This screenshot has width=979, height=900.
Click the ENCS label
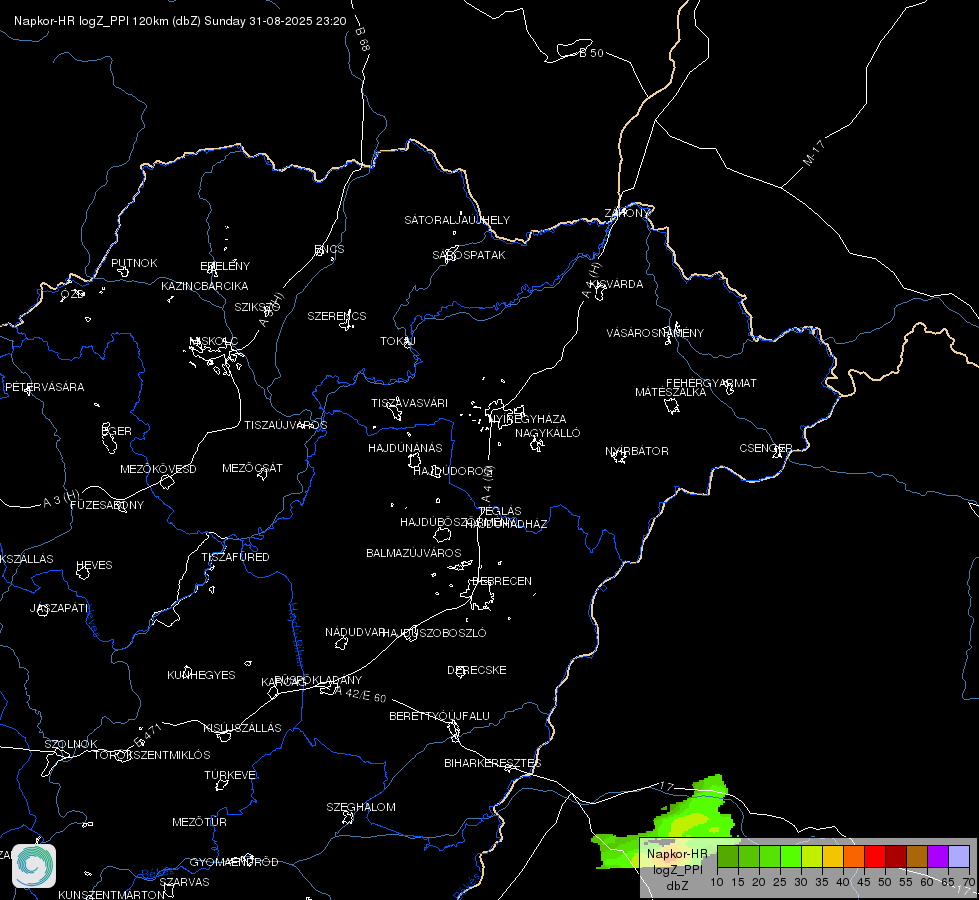[x=329, y=249]
